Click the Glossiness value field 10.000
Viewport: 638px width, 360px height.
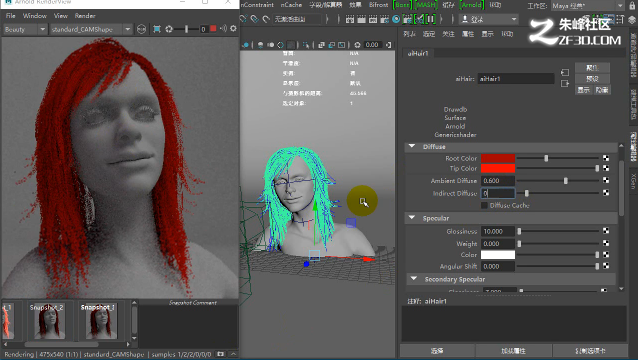(x=498, y=231)
